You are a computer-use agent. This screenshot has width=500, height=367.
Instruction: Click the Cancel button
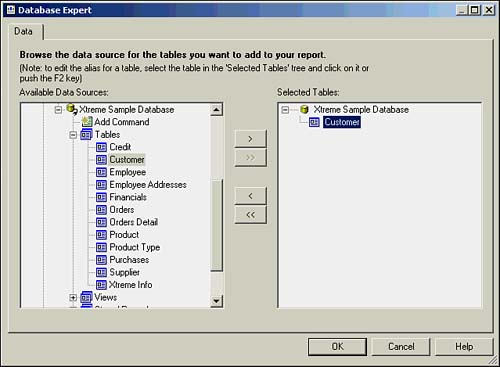[401, 347]
